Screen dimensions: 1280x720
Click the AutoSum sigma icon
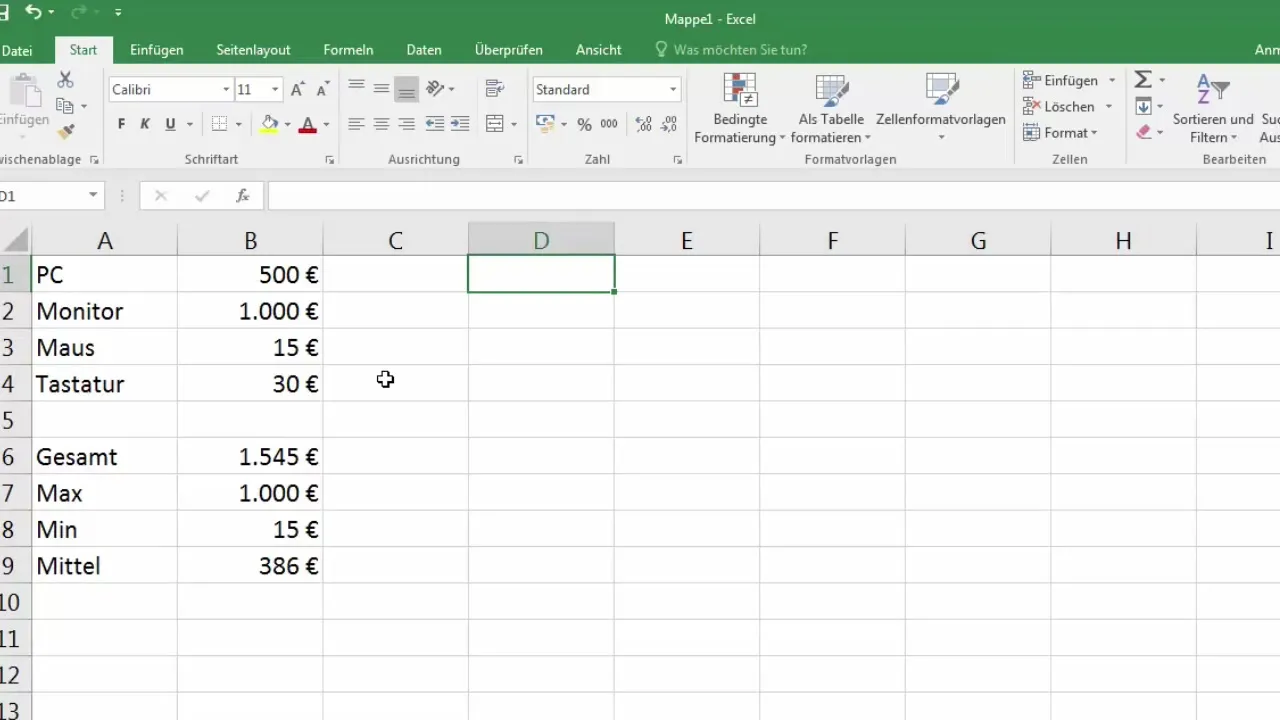(1144, 80)
